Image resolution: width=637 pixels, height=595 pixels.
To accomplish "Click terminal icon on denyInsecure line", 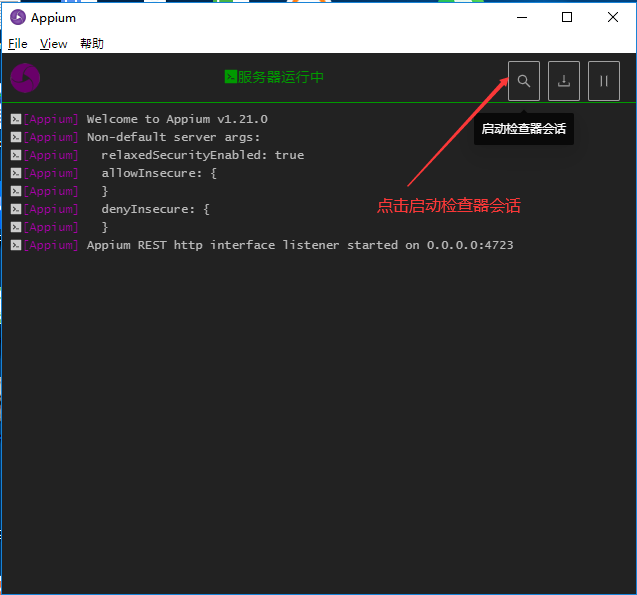I will pyautogui.click(x=16, y=209).
